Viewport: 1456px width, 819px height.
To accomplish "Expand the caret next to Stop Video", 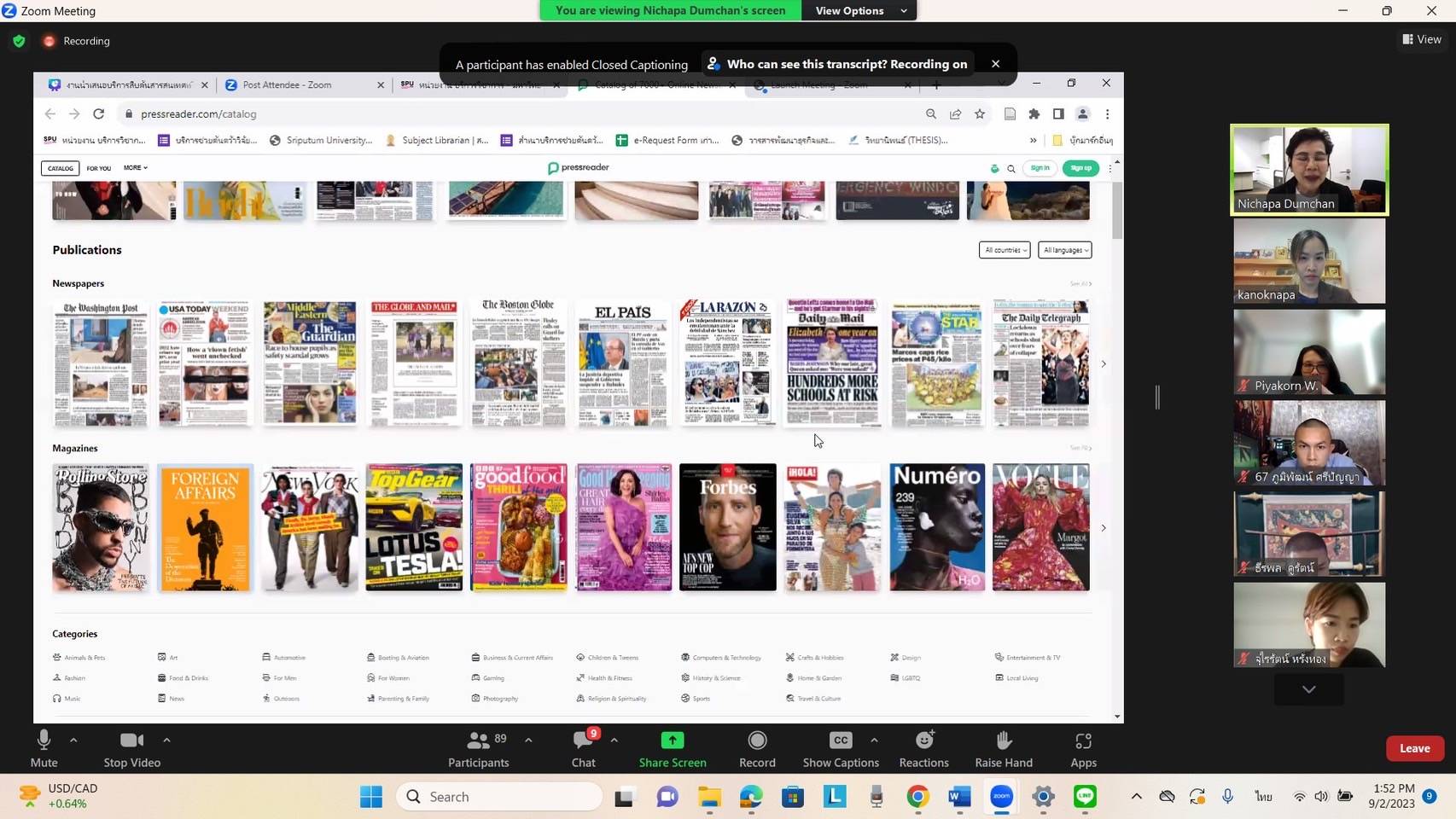I will coord(166,740).
